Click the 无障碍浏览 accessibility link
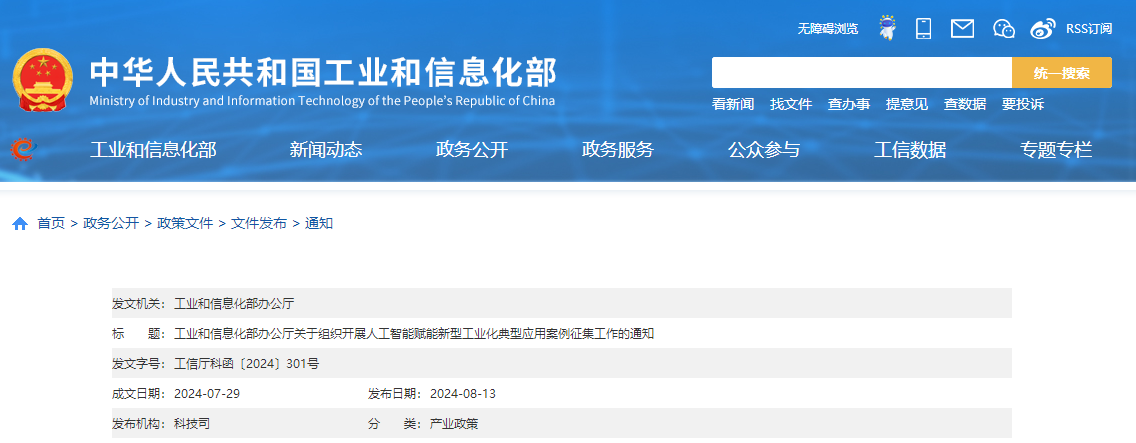This screenshot has height=443, width=1136. coord(827,29)
